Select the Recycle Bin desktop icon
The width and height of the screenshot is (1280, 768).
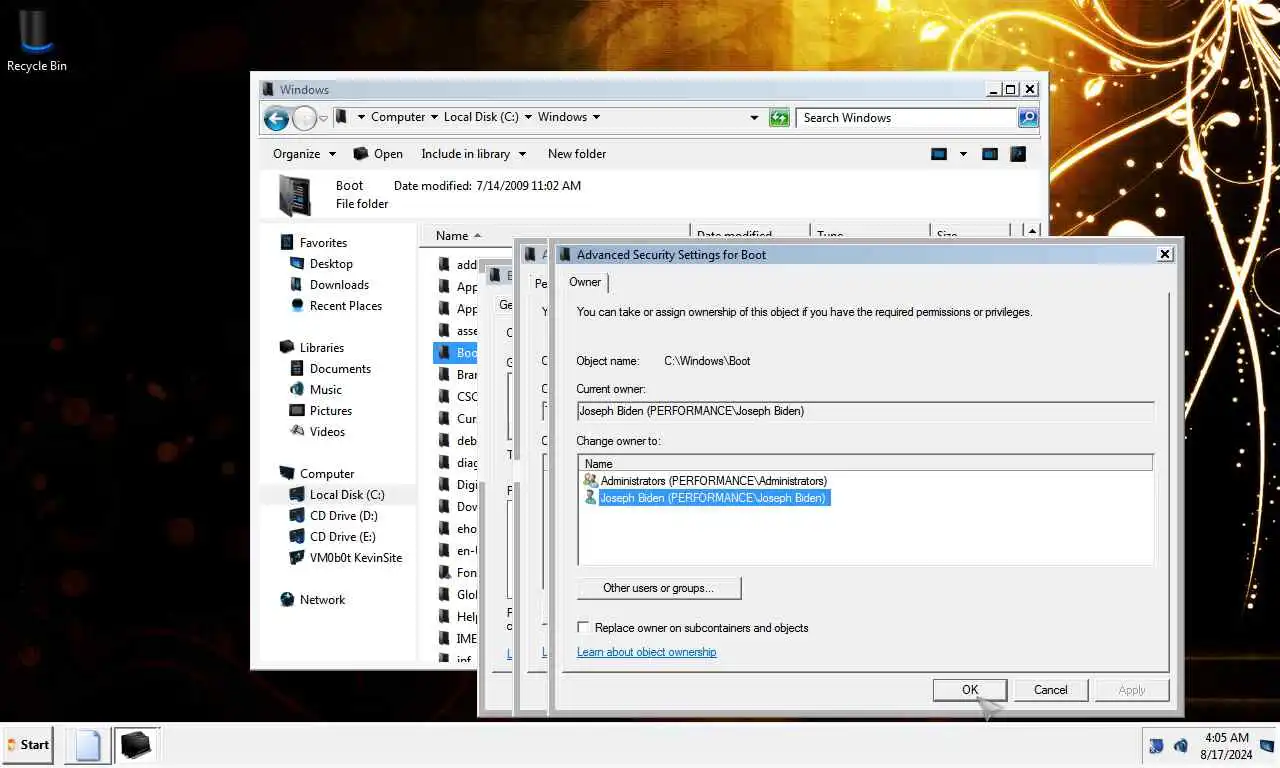(36, 40)
